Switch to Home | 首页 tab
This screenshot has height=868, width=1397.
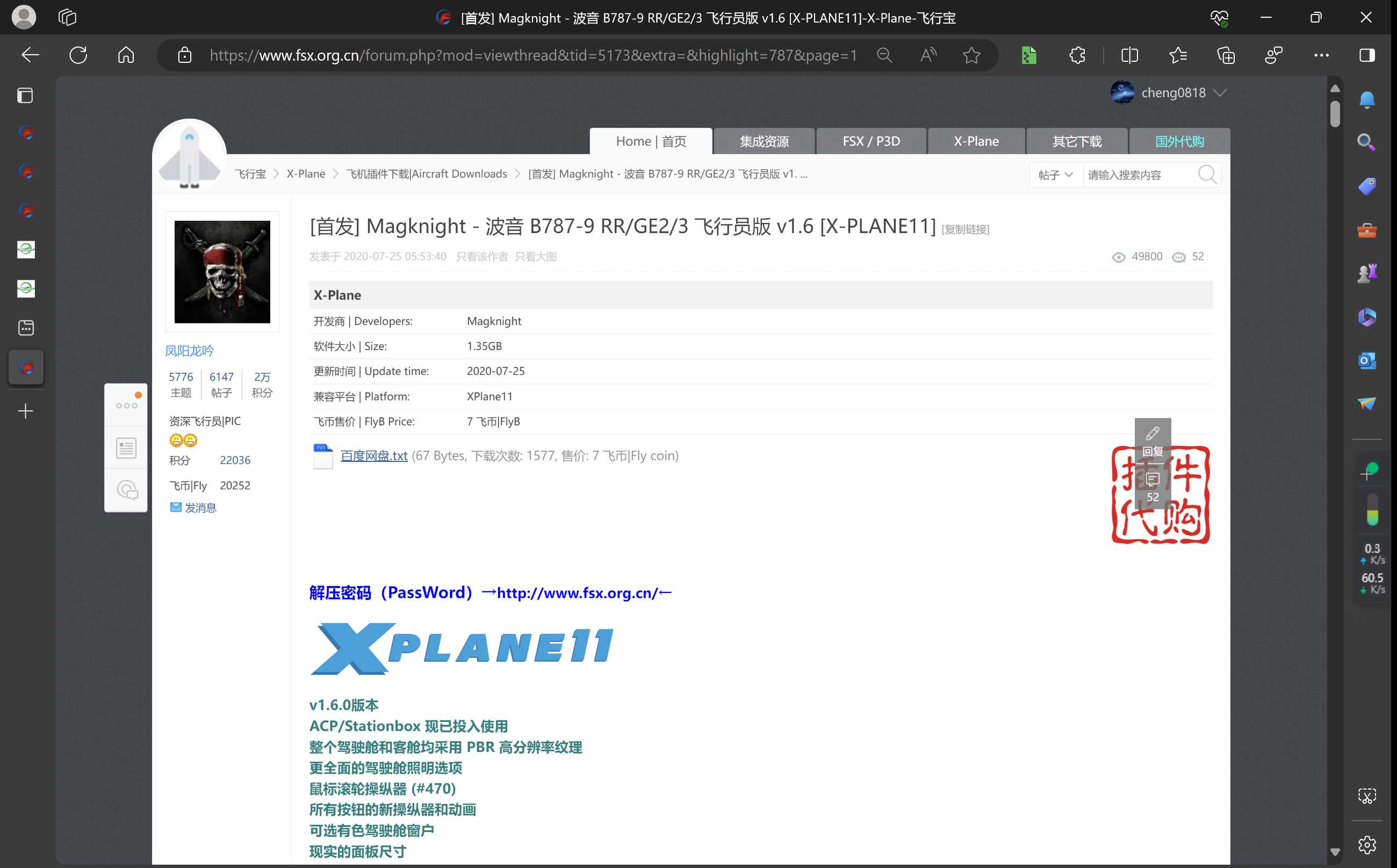(x=651, y=141)
